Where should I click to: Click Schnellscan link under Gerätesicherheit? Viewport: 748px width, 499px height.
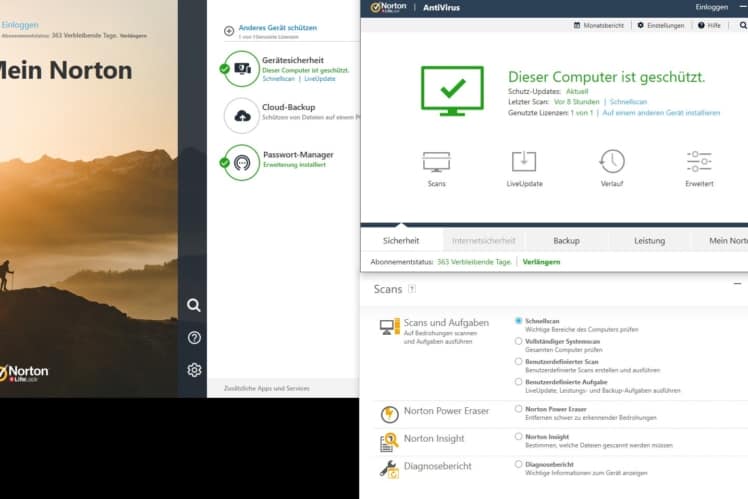click(279, 79)
